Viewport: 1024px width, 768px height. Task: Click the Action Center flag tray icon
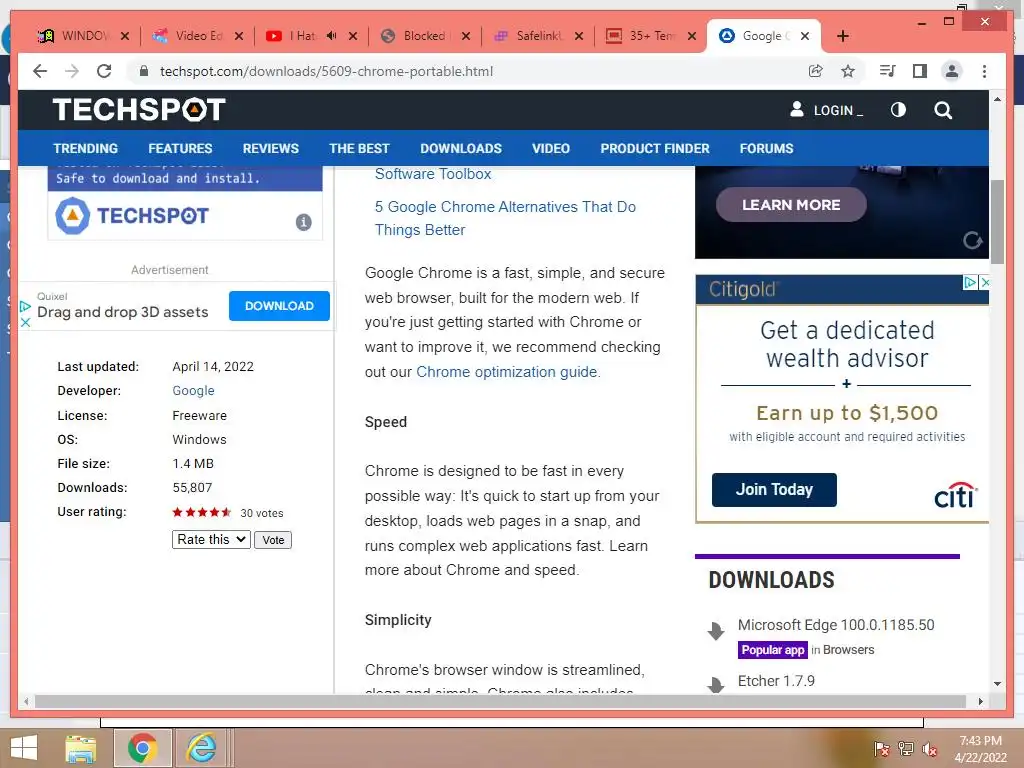[882, 748]
